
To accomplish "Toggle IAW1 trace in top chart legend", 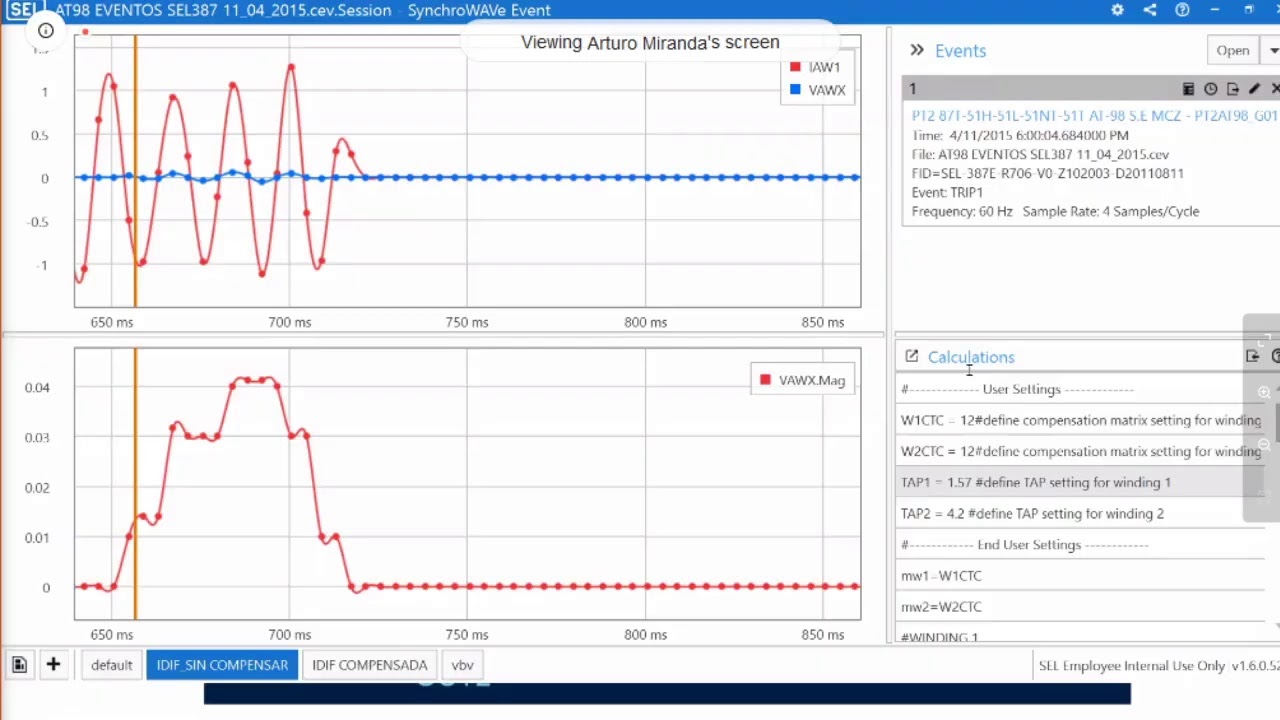I will click(x=815, y=67).
